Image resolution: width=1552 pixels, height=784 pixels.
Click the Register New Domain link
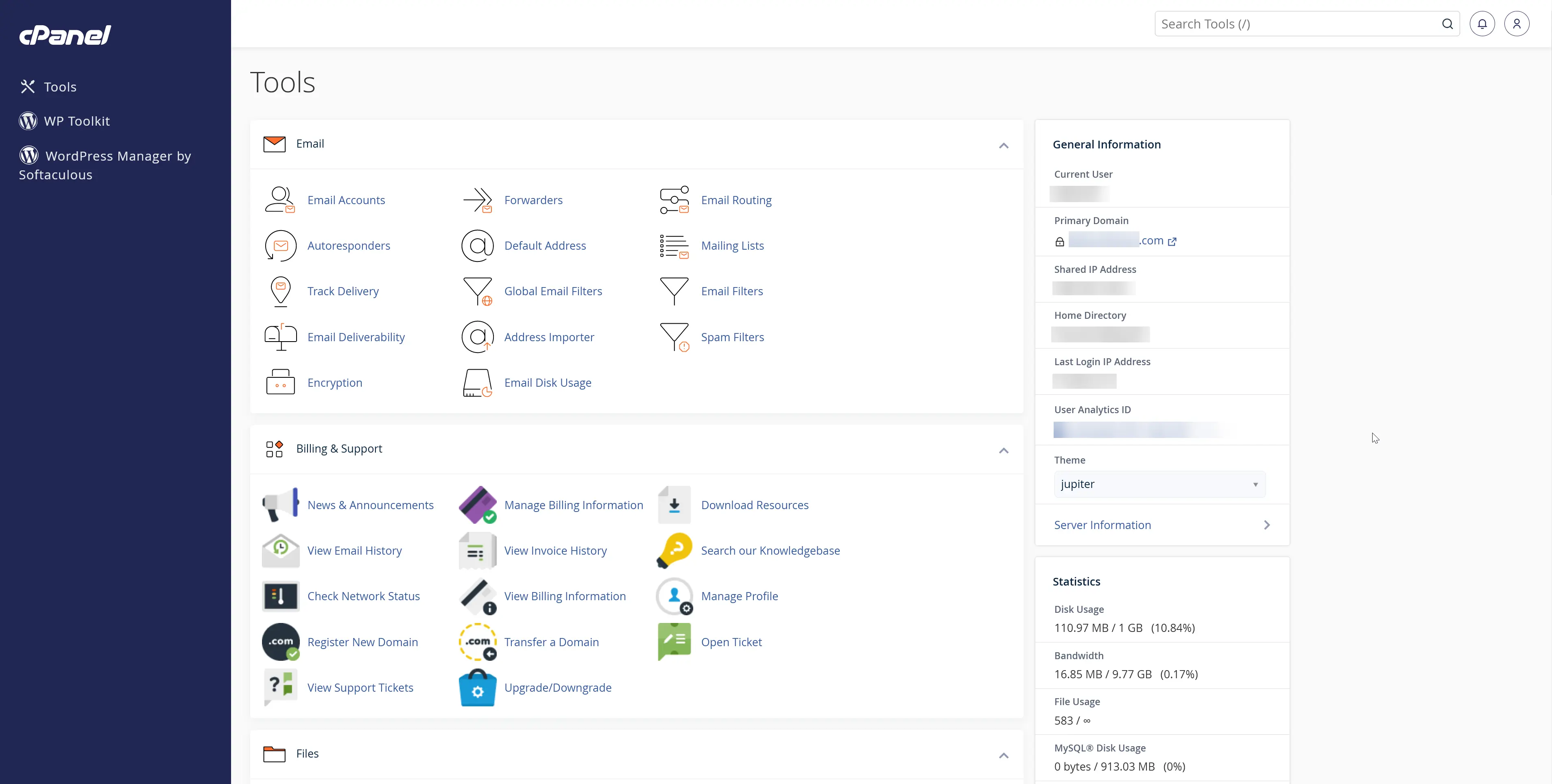[x=362, y=642]
